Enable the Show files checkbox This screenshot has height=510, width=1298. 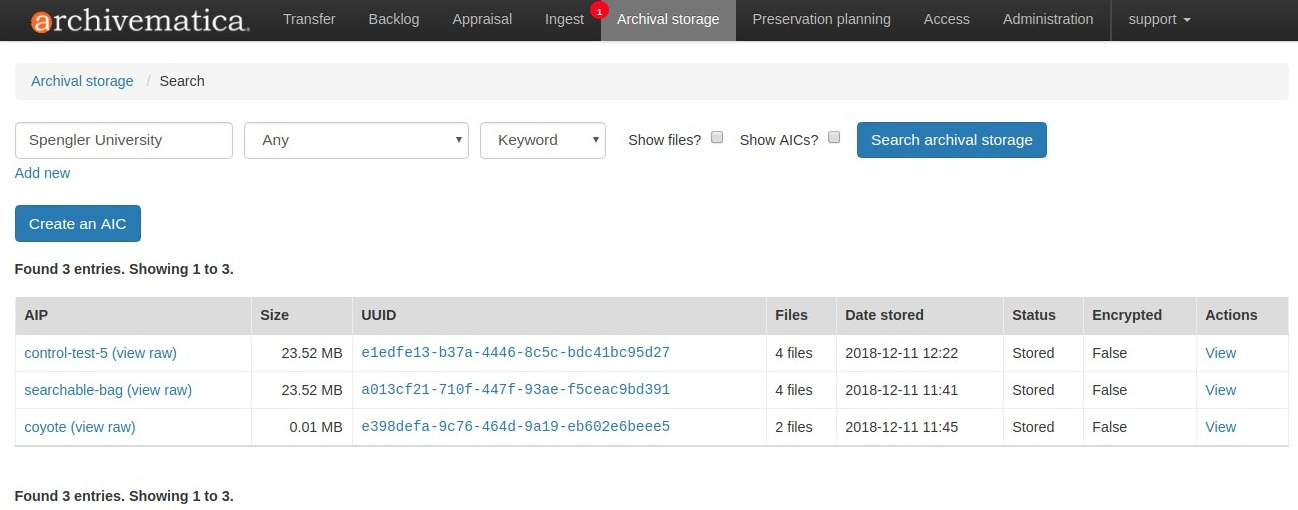(717, 138)
